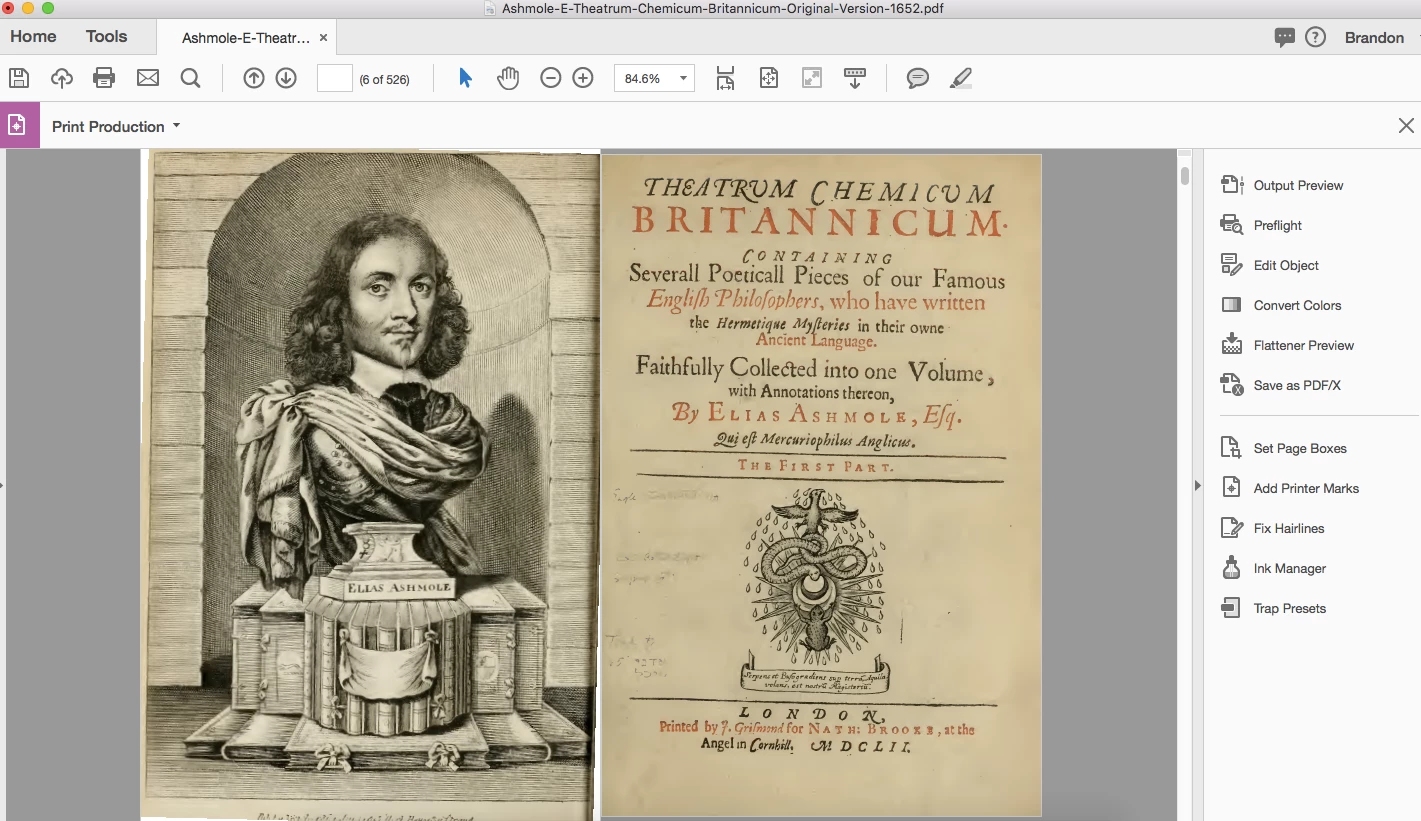This screenshot has height=821, width=1421.
Task: Add a sticky note comment
Action: [918, 78]
